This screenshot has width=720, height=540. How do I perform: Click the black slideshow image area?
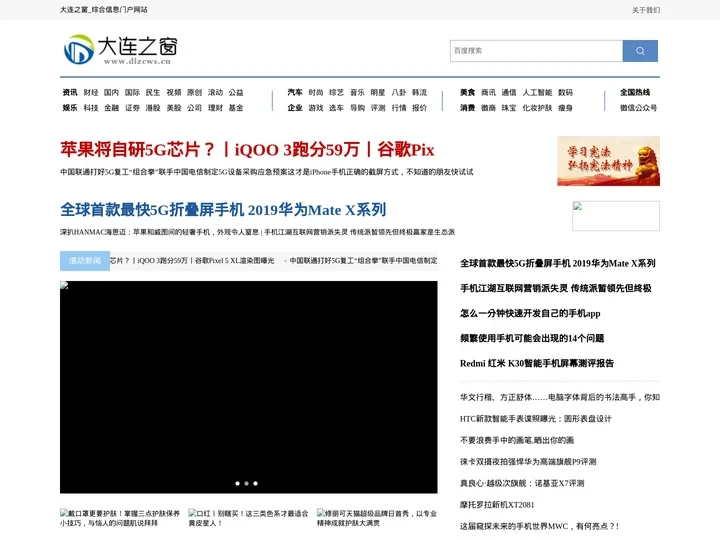(x=248, y=387)
